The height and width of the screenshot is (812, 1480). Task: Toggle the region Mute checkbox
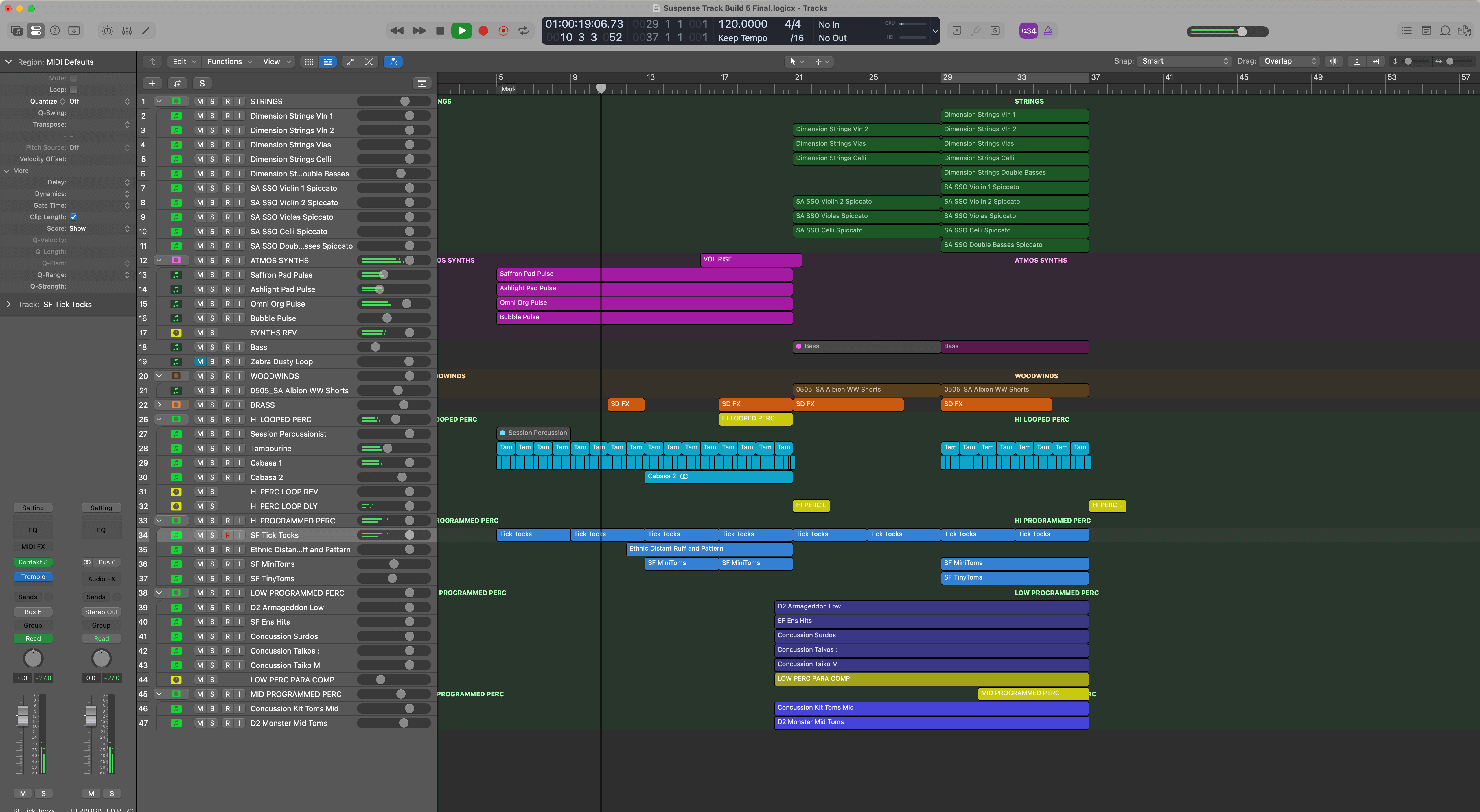tap(73, 78)
